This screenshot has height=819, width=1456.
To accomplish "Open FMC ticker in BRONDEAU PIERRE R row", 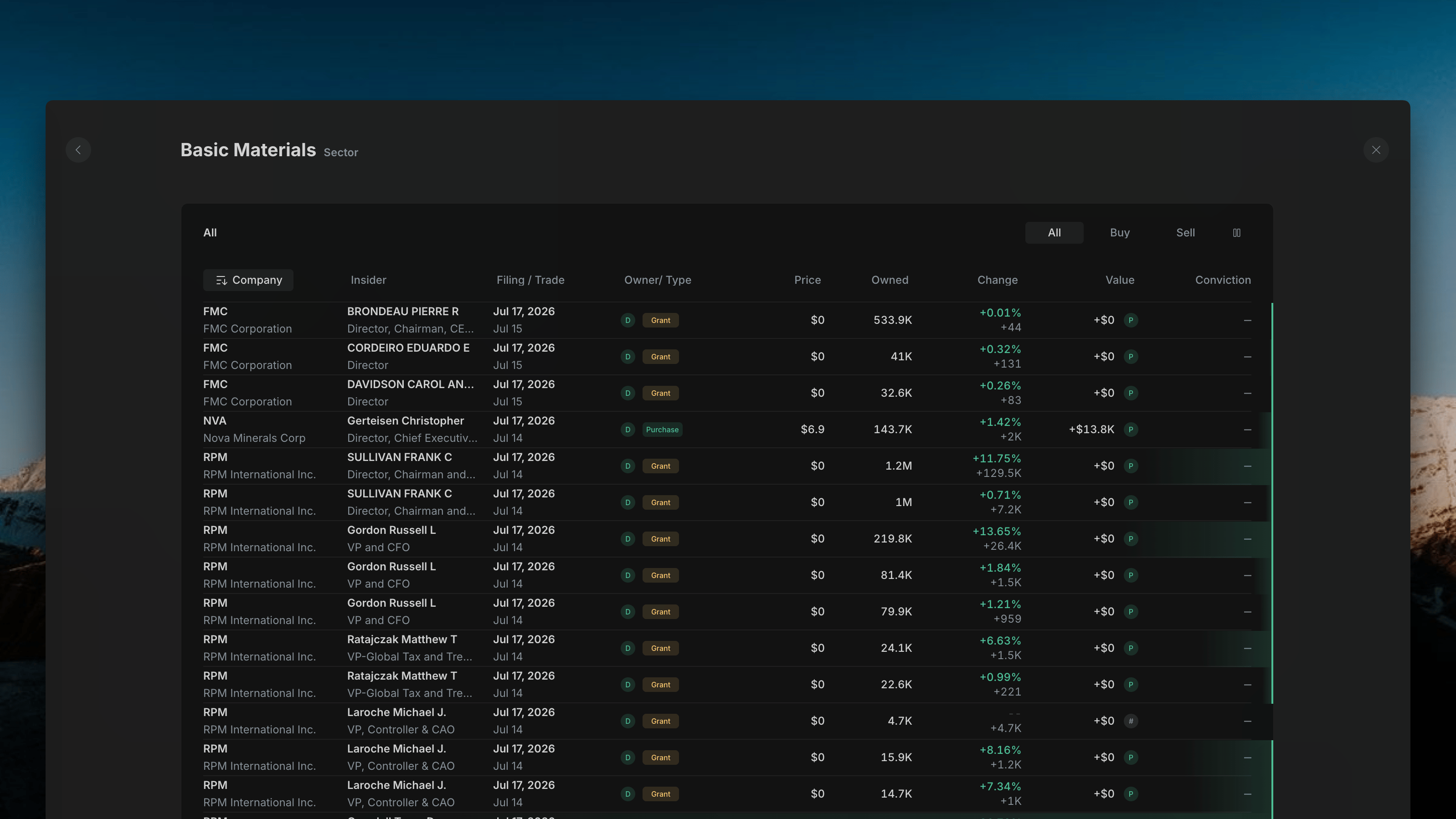I will point(216,312).
